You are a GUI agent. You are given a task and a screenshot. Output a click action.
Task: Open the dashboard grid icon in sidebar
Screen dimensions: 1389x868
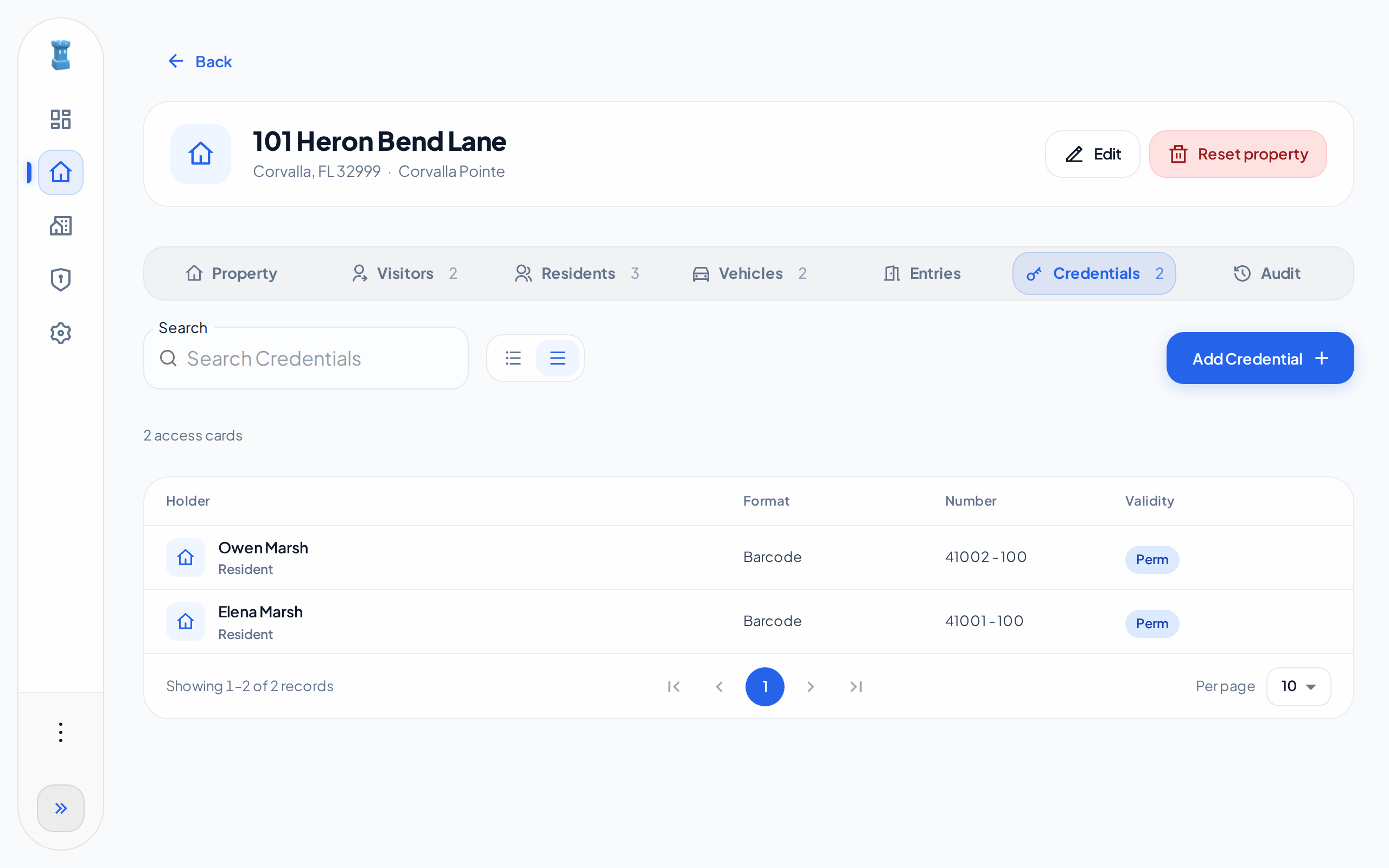point(60,119)
